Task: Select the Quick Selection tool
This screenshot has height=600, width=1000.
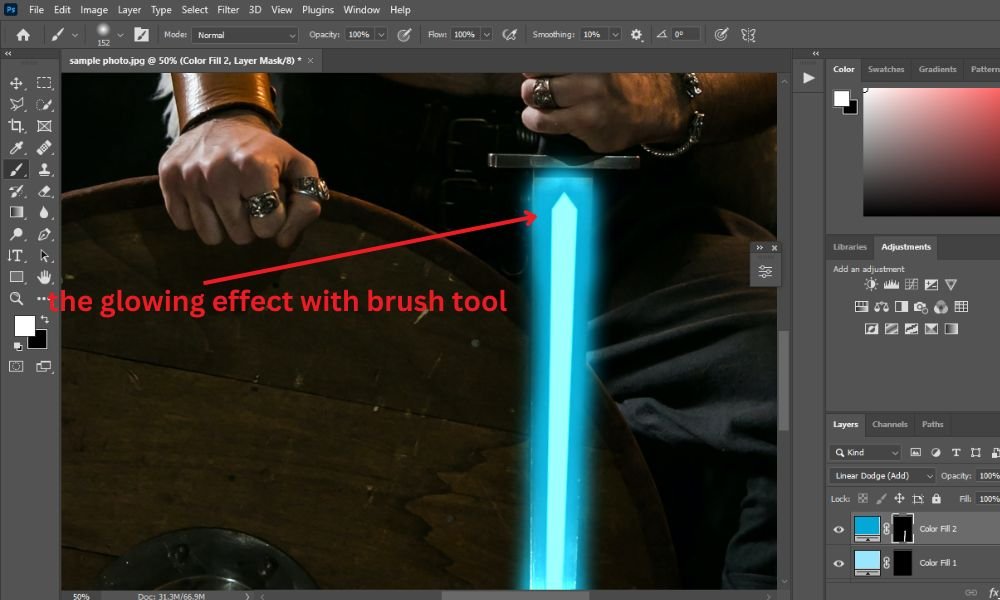Action: [x=44, y=105]
